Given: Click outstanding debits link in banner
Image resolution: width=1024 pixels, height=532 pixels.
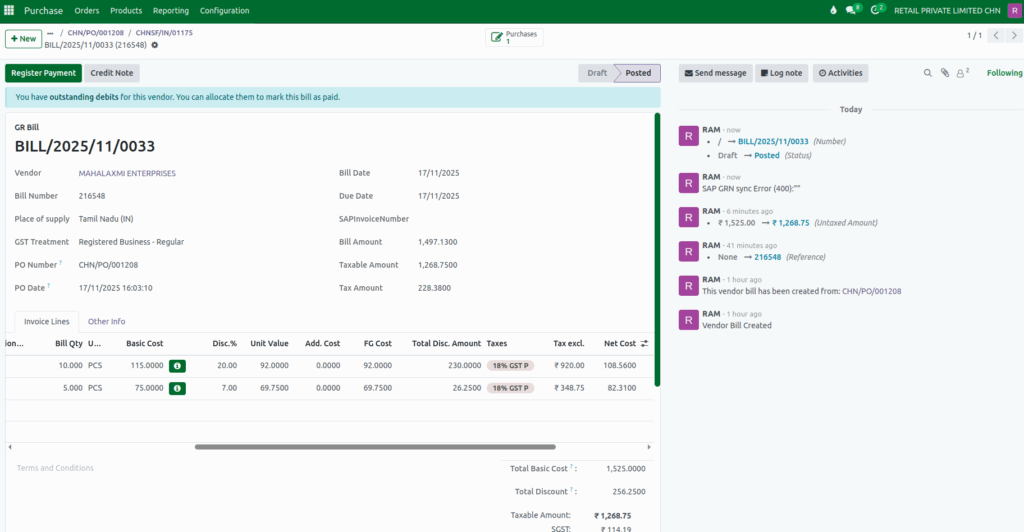Looking at the screenshot, I should 84,97.
